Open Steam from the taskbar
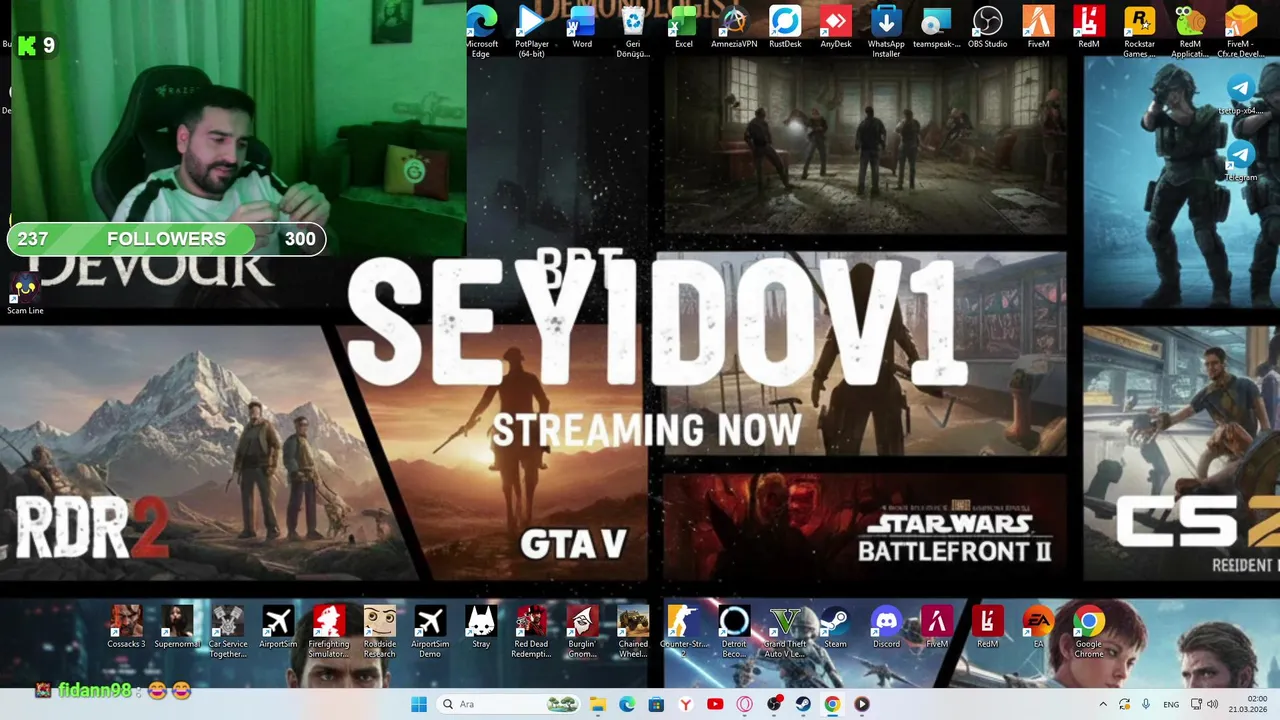Screen dimensions: 1280x720 point(803,704)
